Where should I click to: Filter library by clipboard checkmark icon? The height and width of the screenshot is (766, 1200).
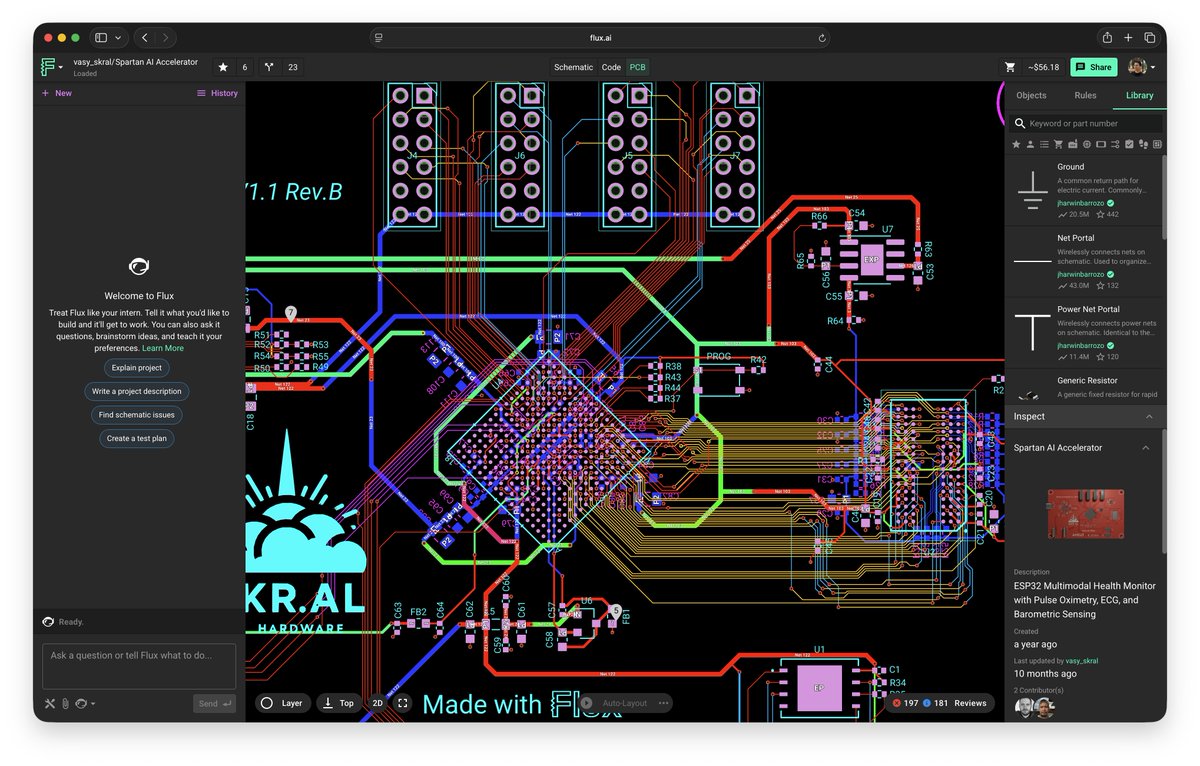1129,145
